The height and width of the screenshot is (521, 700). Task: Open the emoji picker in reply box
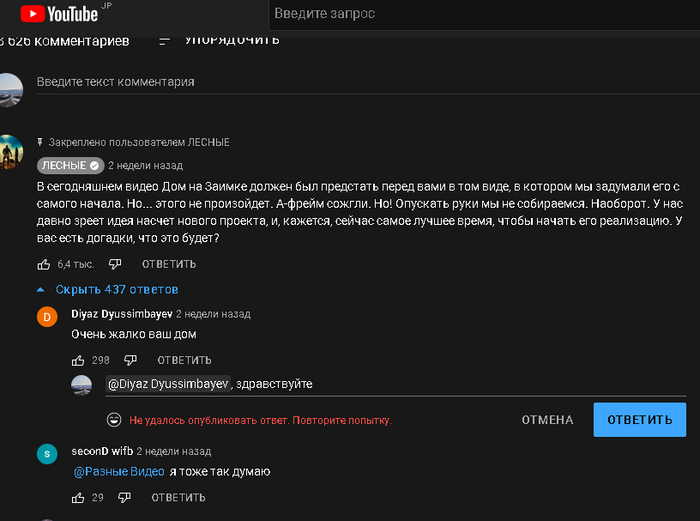point(114,419)
